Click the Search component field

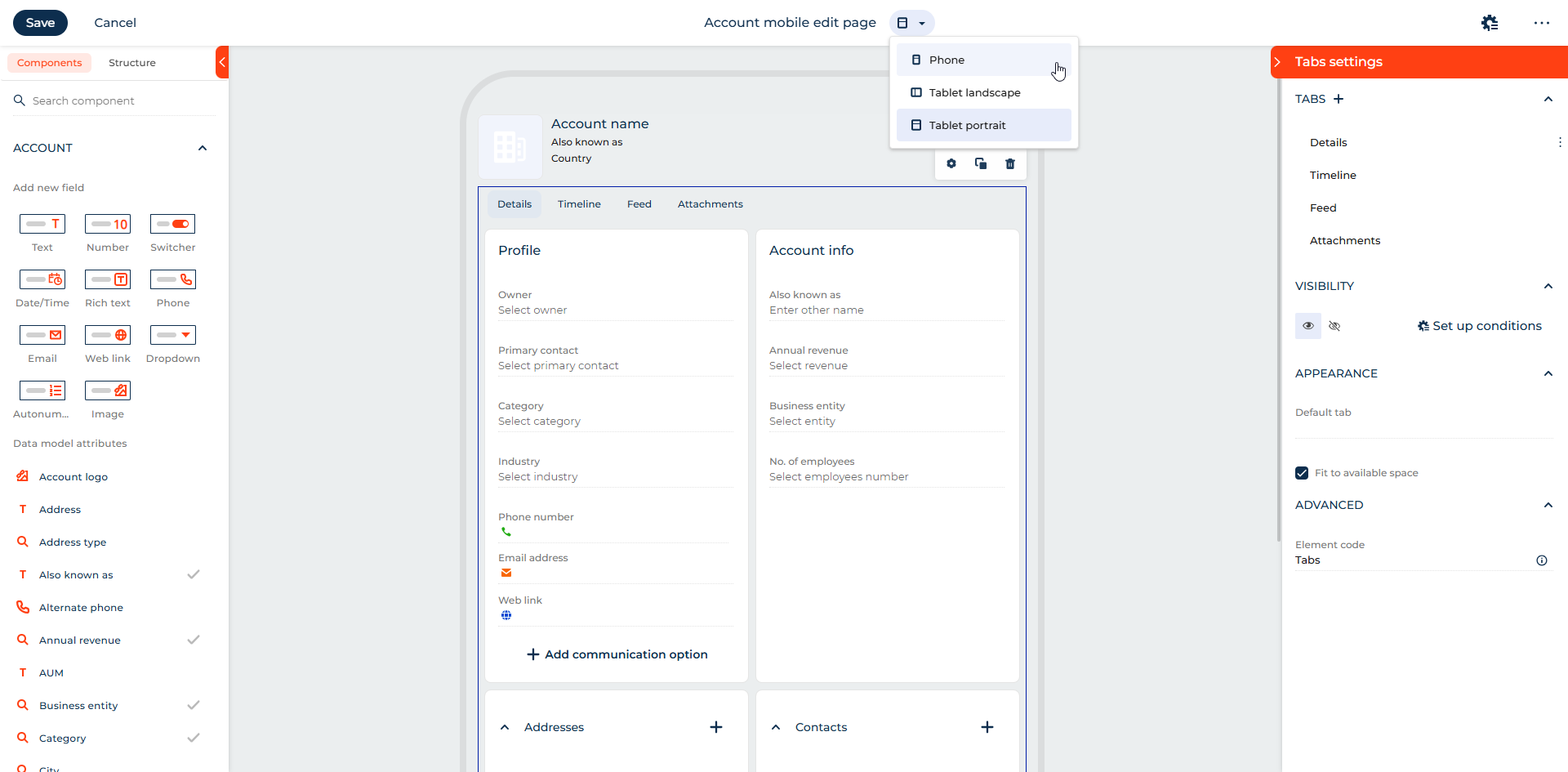point(114,100)
